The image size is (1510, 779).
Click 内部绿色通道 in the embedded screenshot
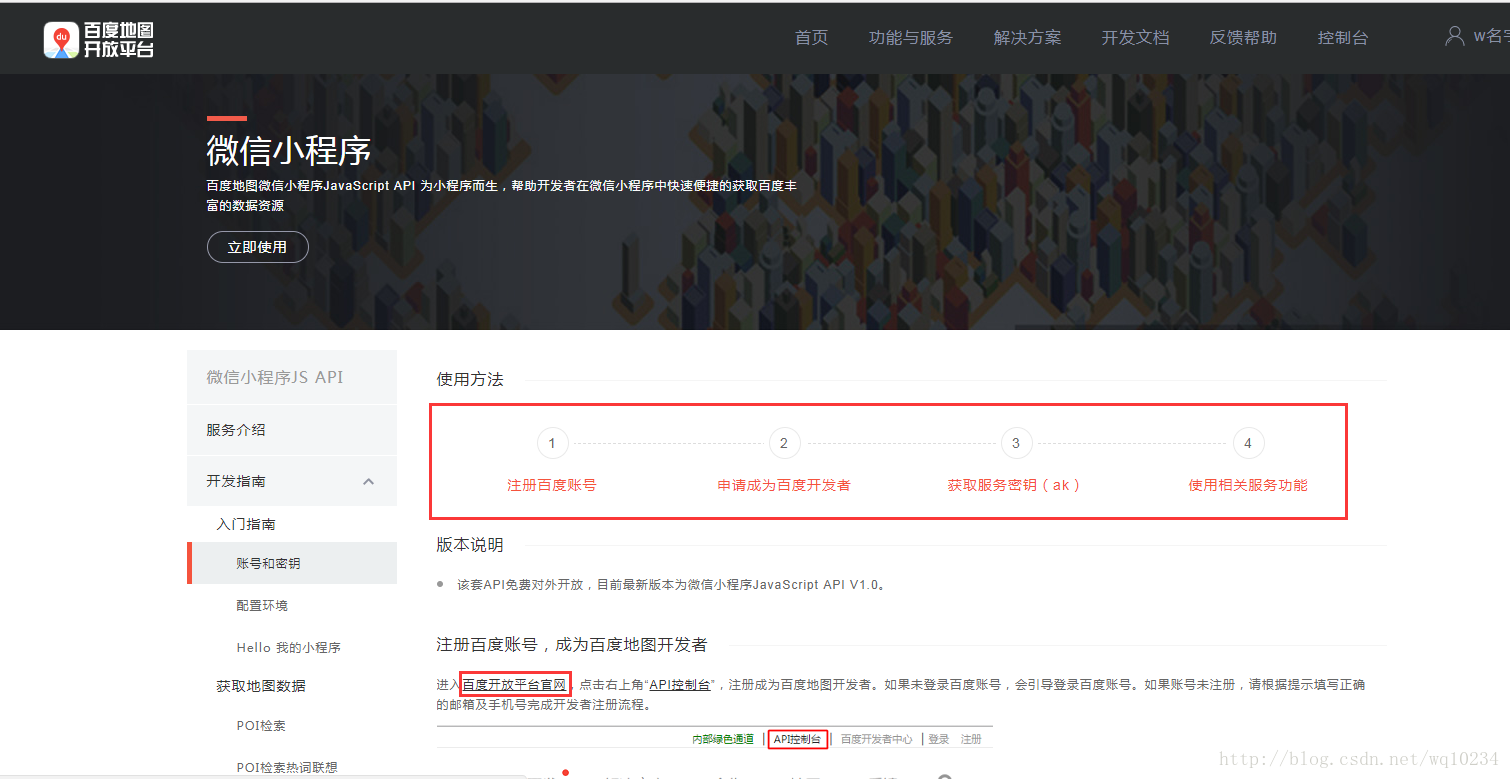[723, 740]
